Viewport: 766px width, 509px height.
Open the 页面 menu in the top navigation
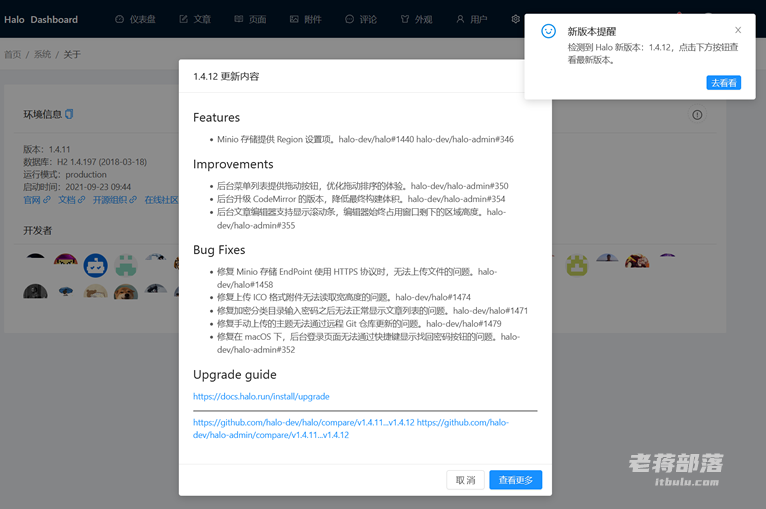click(250, 19)
